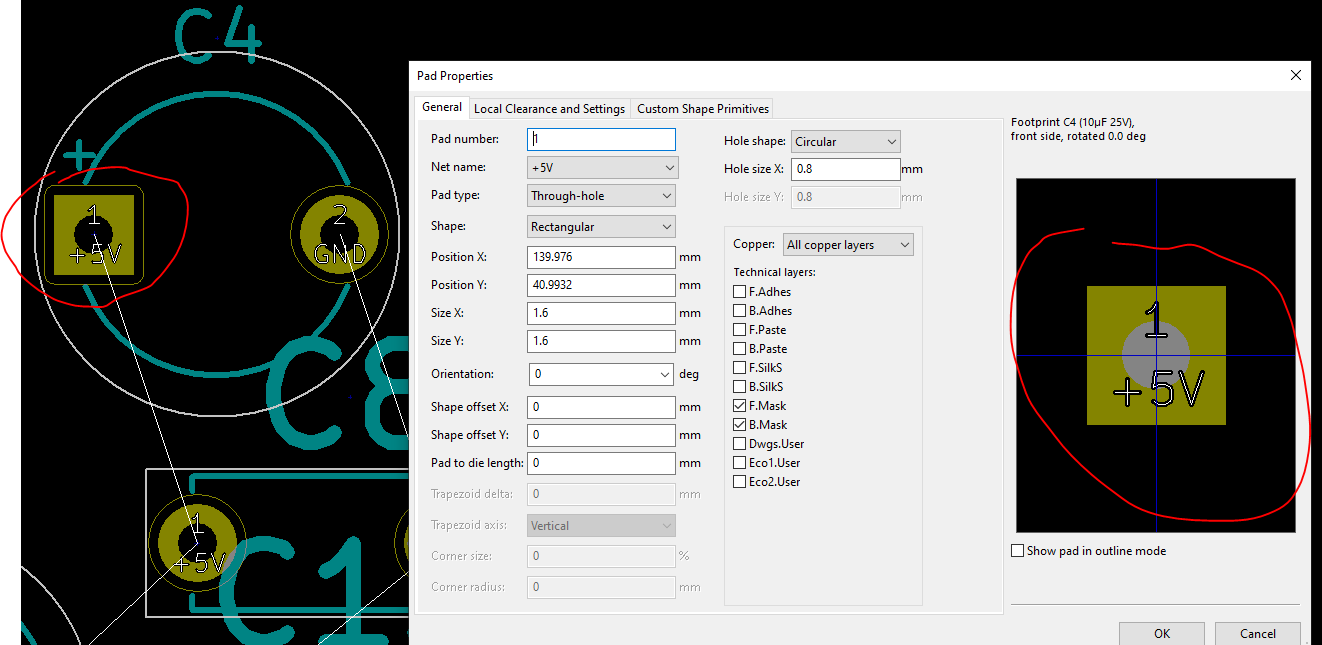Uncheck the F.Mask layer checkbox

point(740,406)
